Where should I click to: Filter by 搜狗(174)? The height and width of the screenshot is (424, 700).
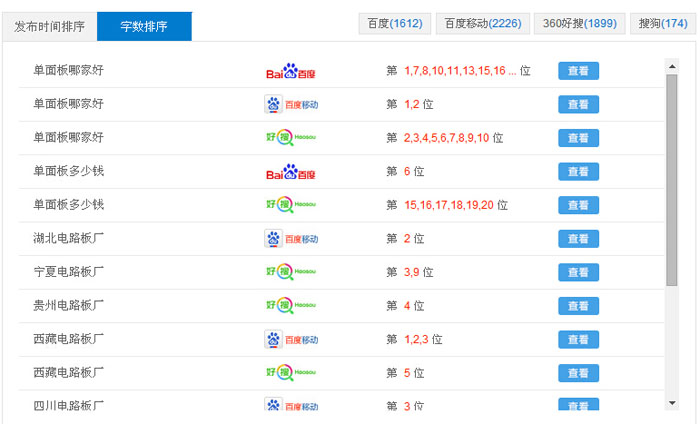tap(662, 24)
